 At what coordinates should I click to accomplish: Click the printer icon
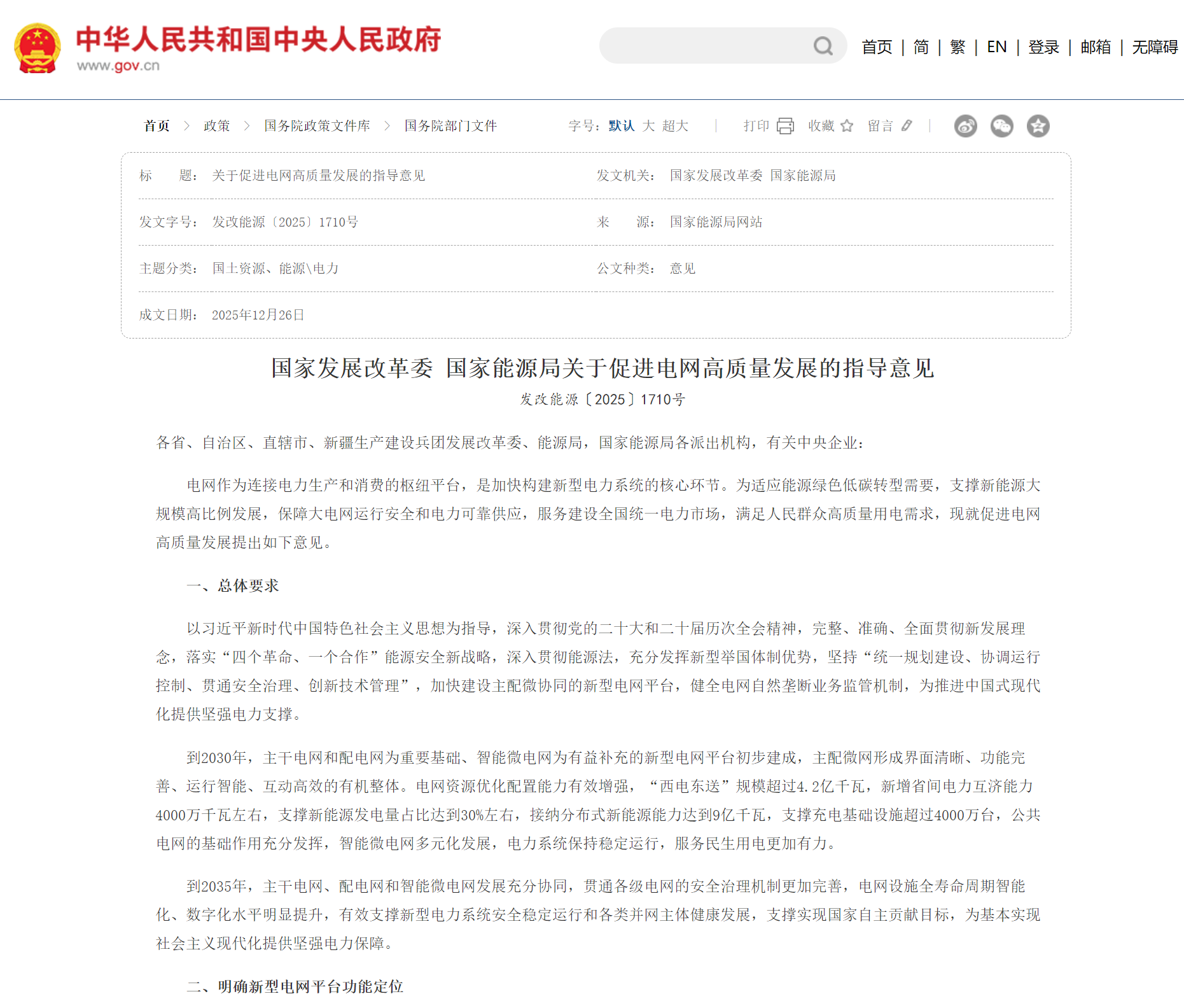tap(785, 126)
